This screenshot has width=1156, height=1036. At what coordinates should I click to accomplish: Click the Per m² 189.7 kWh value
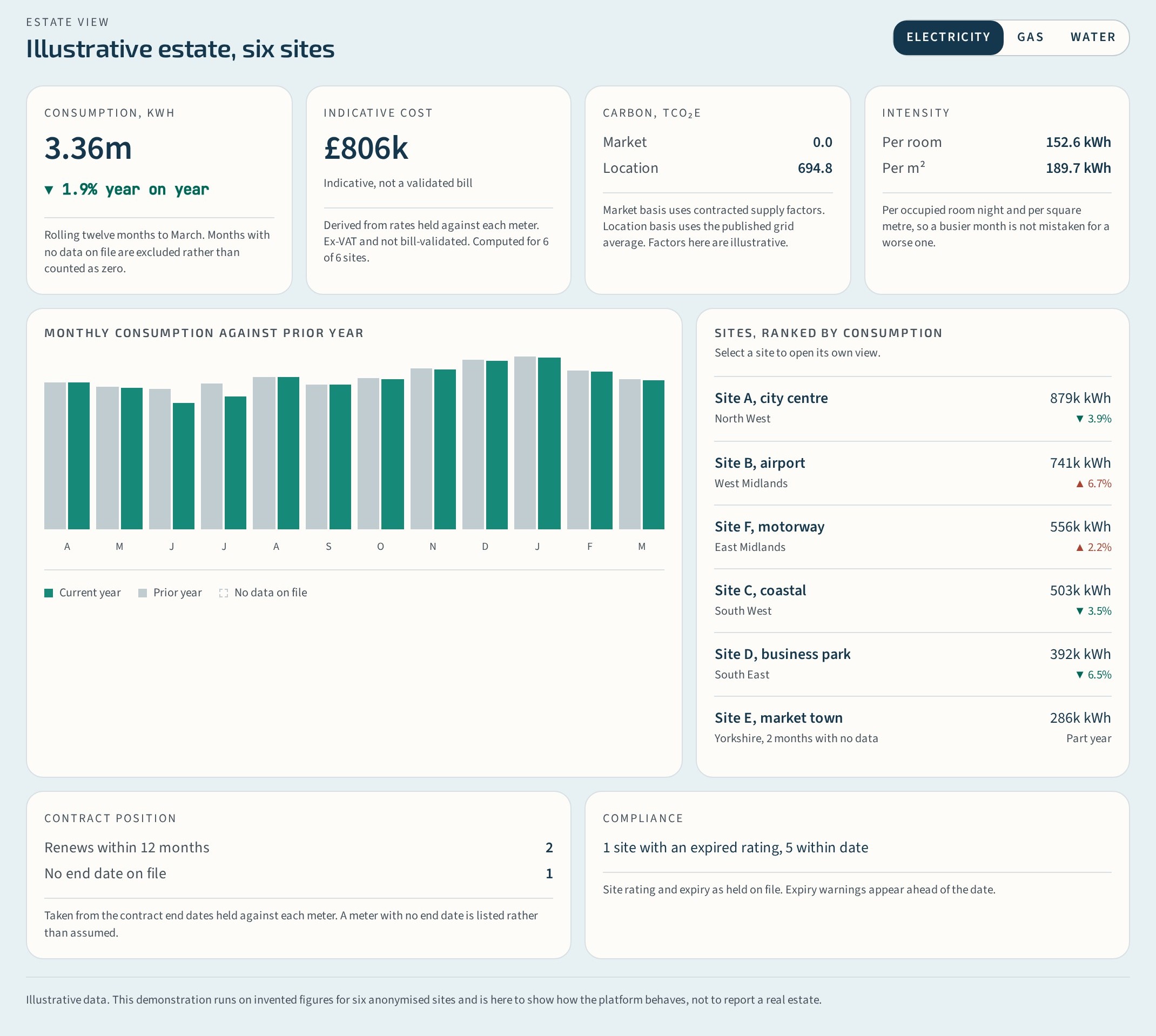1078,169
